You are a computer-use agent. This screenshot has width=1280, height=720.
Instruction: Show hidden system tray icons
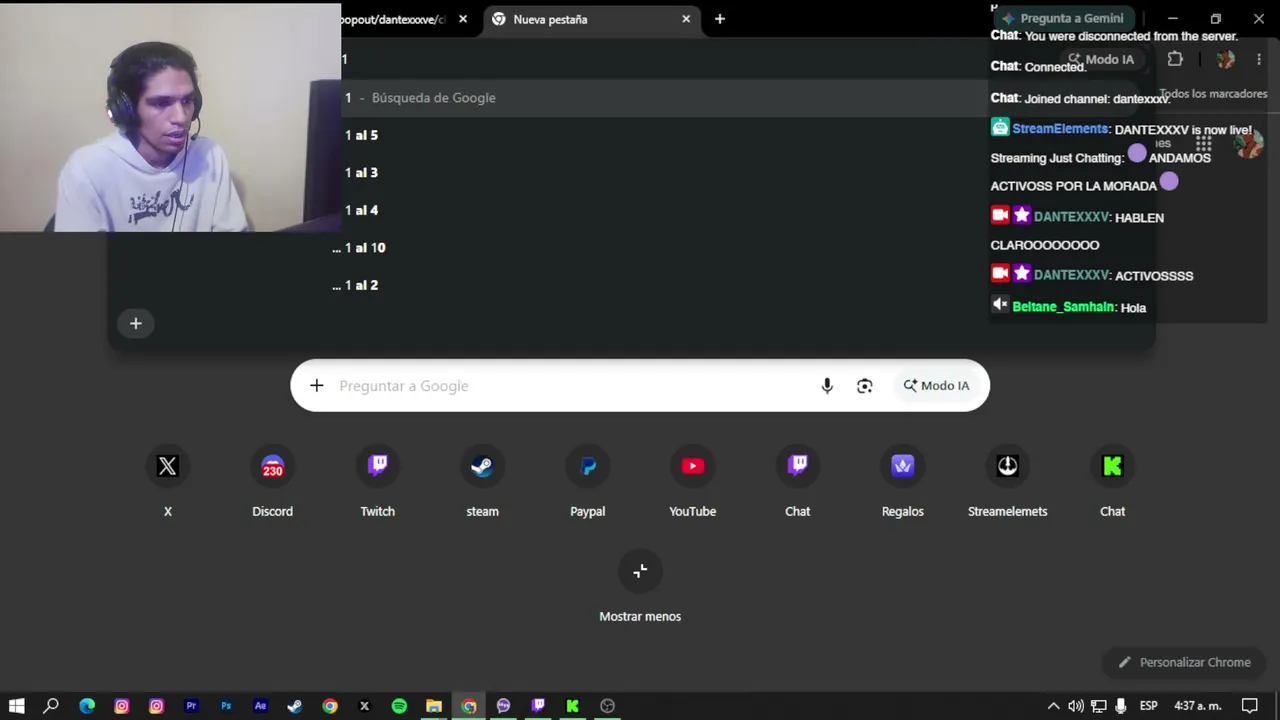1053,706
